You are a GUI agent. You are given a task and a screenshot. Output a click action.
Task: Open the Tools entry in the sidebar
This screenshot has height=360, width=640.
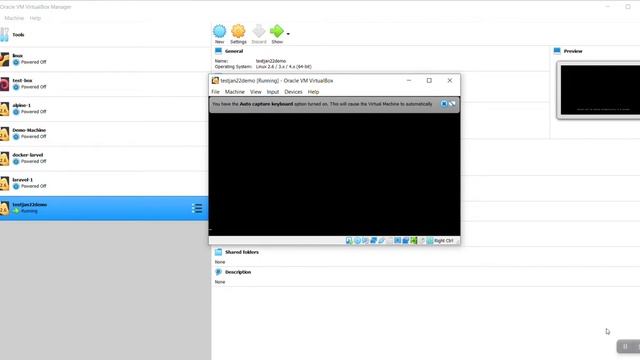pos(104,35)
